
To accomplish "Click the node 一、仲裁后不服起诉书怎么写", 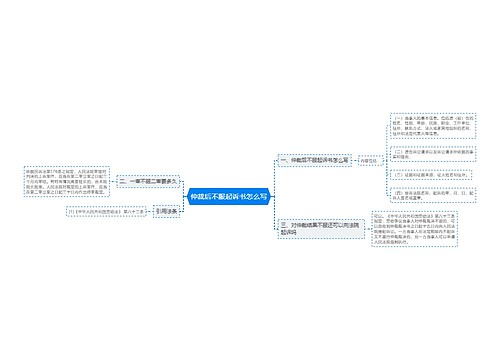I will point(315,160).
